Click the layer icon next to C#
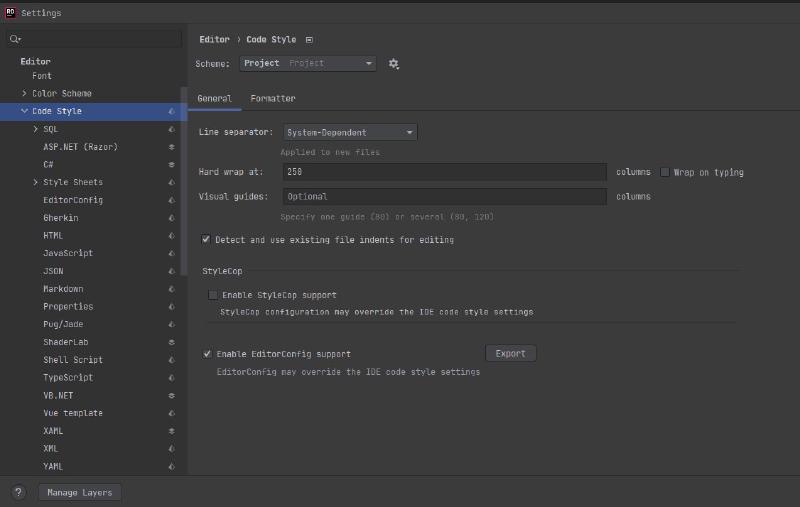The width and height of the screenshot is (800, 507). (x=171, y=164)
